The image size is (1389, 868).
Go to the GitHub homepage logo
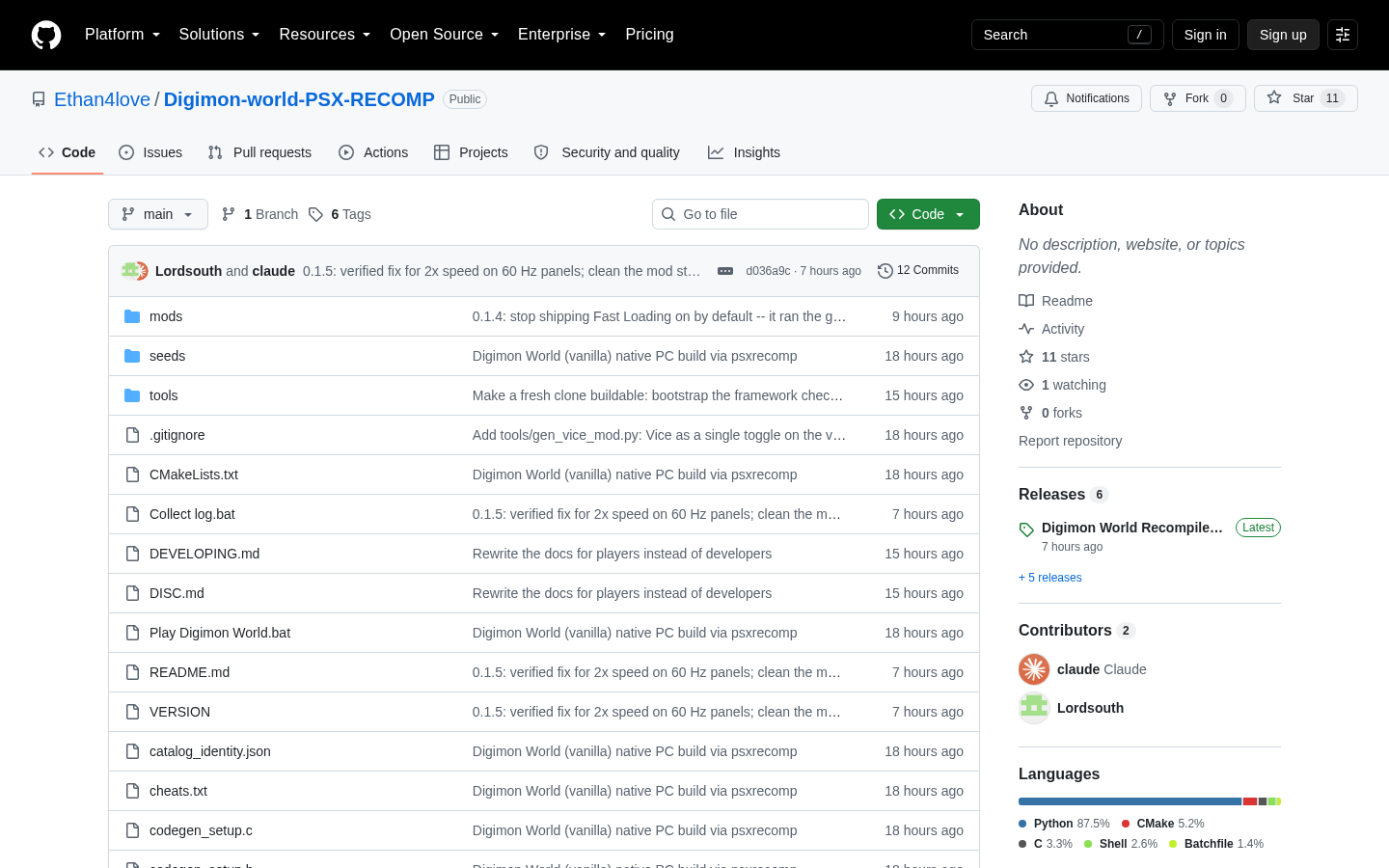(46, 35)
